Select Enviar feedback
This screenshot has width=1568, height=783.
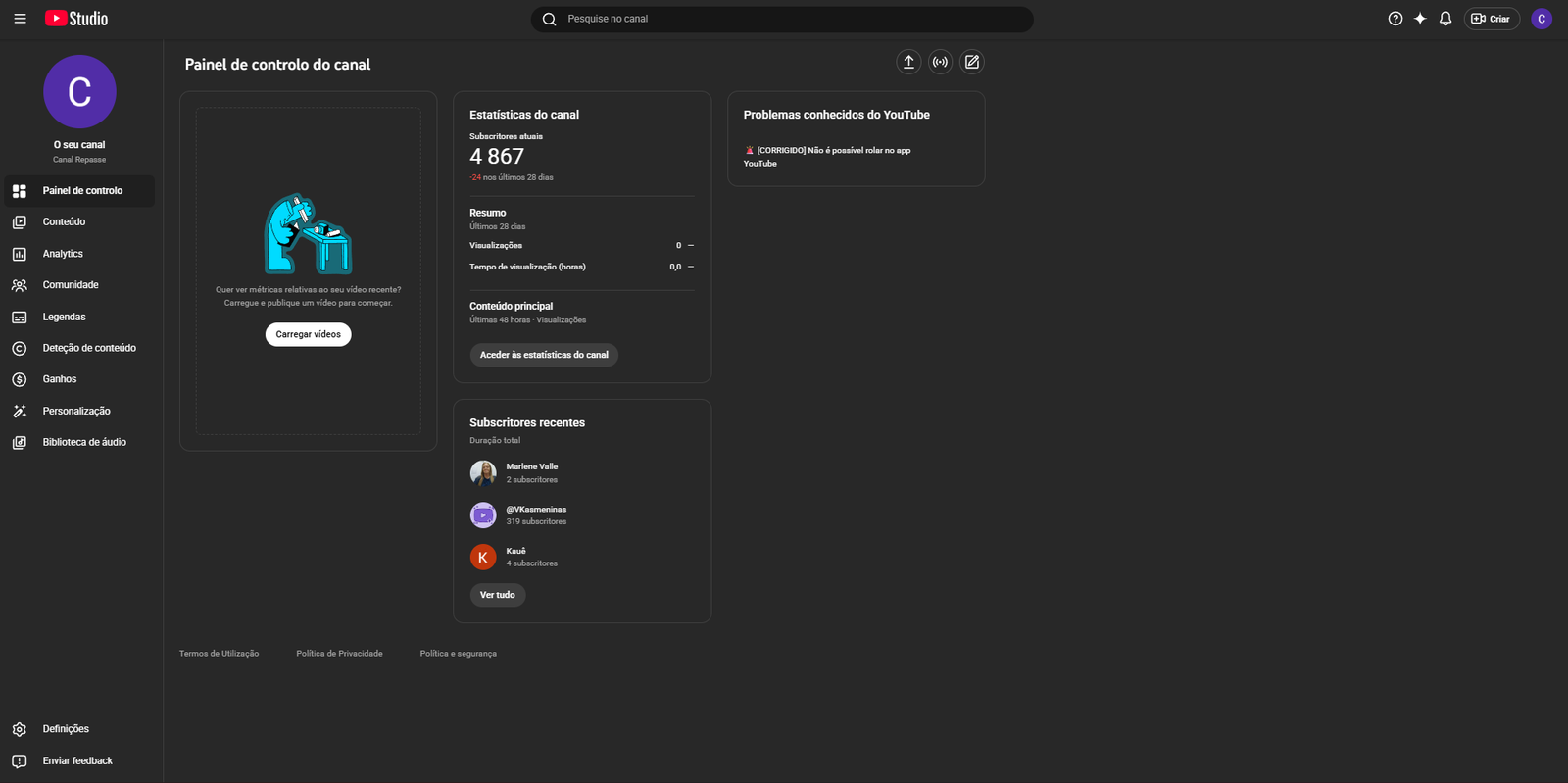(x=79, y=761)
